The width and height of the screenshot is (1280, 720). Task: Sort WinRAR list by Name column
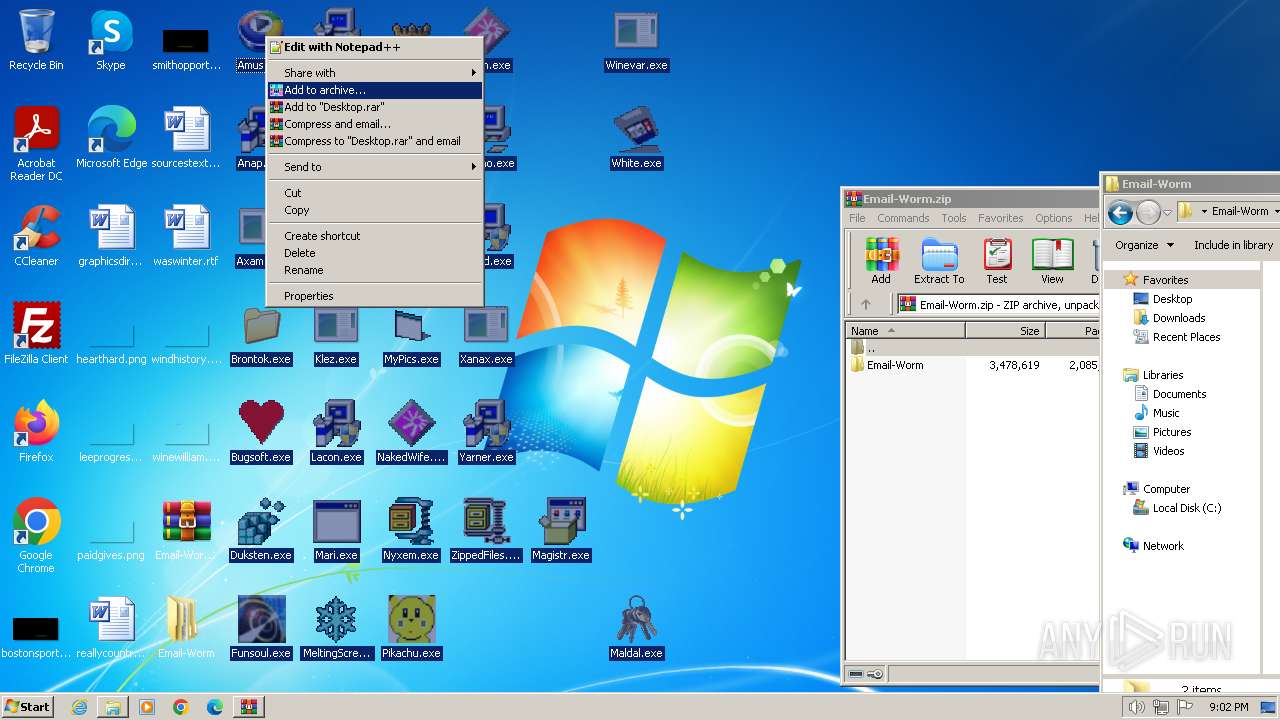click(x=905, y=331)
